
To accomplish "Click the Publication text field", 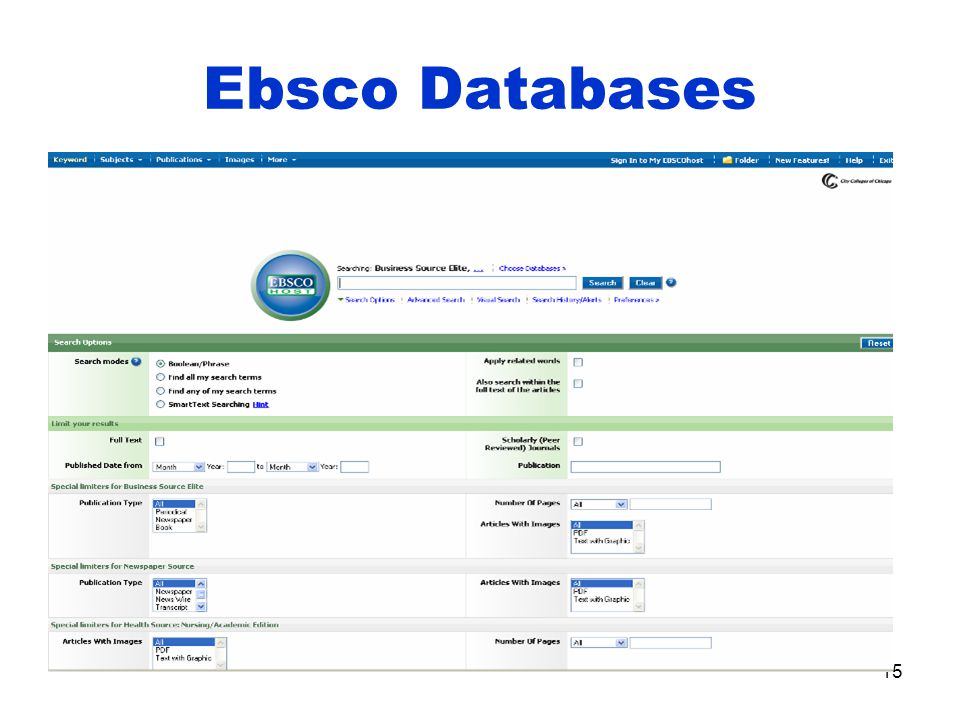I will click(x=645, y=467).
